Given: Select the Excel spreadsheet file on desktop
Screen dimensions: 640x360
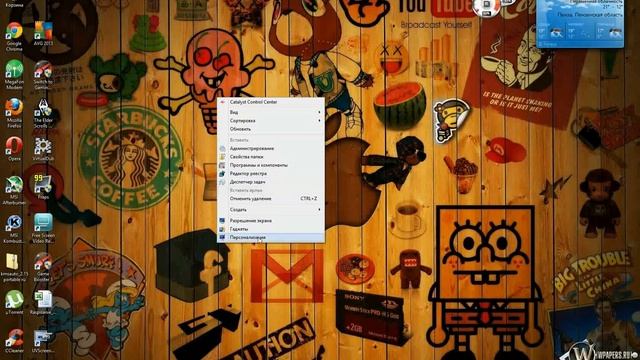Looking at the screenshot, I should pos(43,302).
